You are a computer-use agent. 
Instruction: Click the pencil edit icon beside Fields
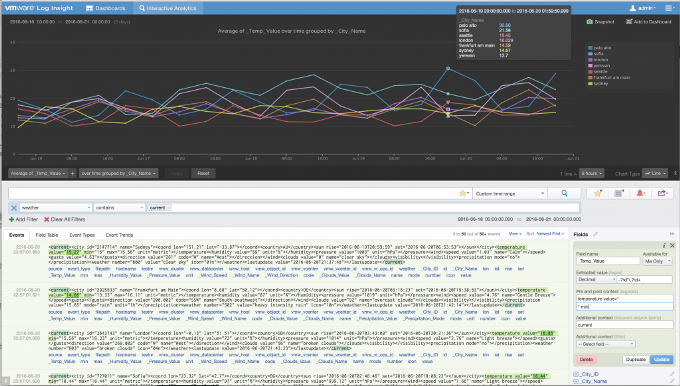click(595, 234)
